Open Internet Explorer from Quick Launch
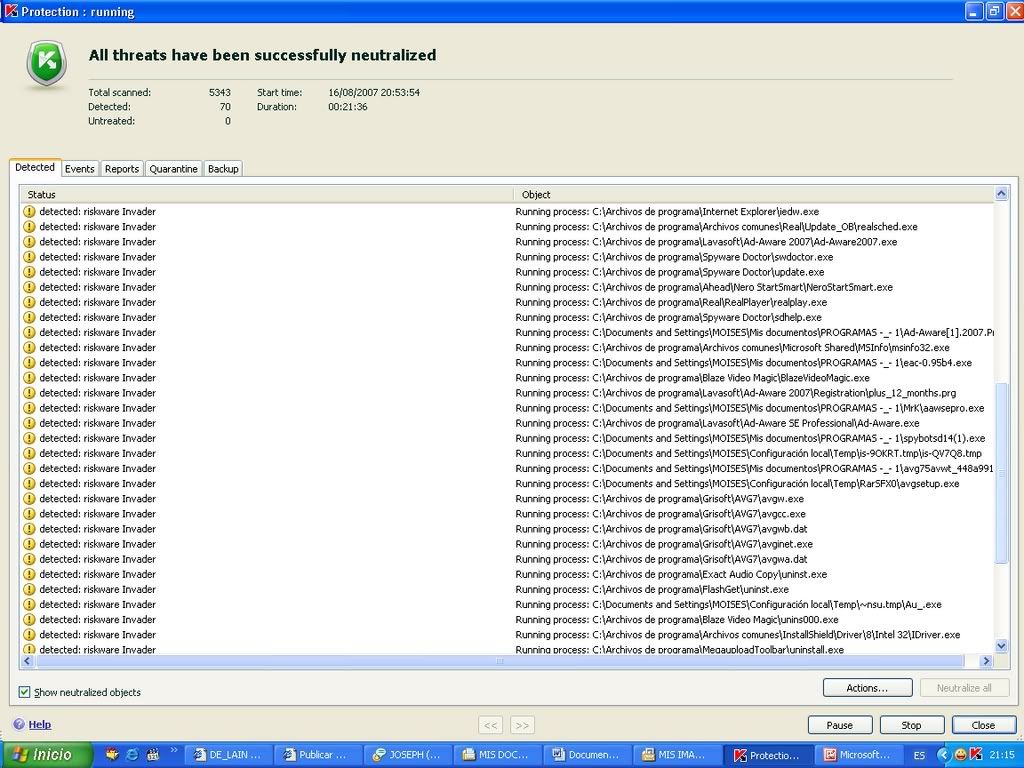1024x768 pixels. pos(132,754)
